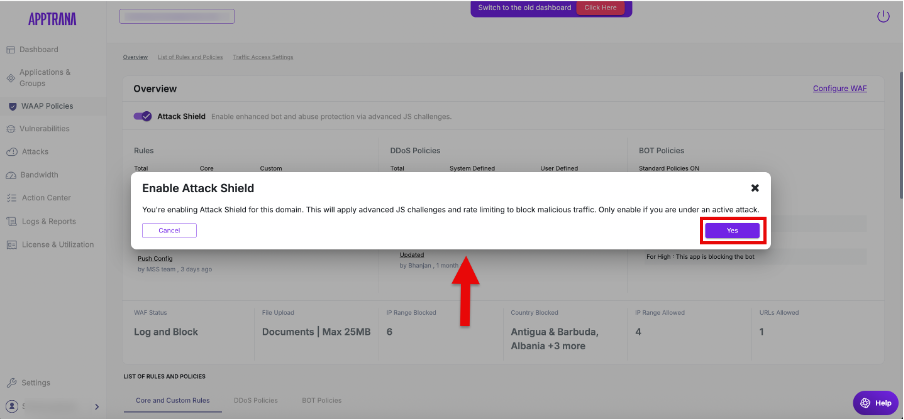Open Action Center menu item

(46, 198)
